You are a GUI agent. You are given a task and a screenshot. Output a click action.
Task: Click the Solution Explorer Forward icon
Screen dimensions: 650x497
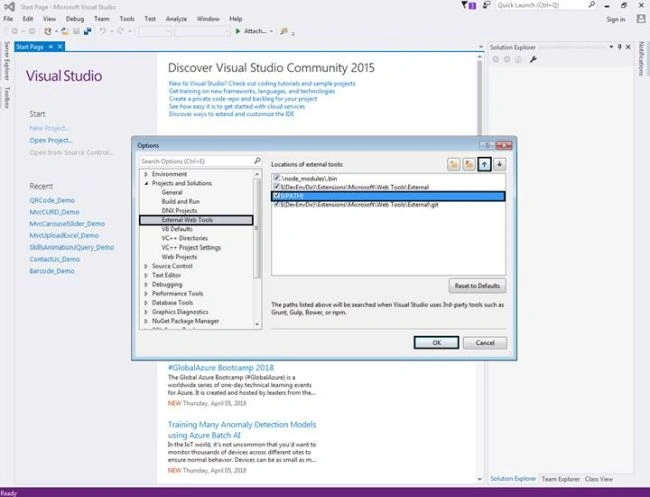click(507, 60)
